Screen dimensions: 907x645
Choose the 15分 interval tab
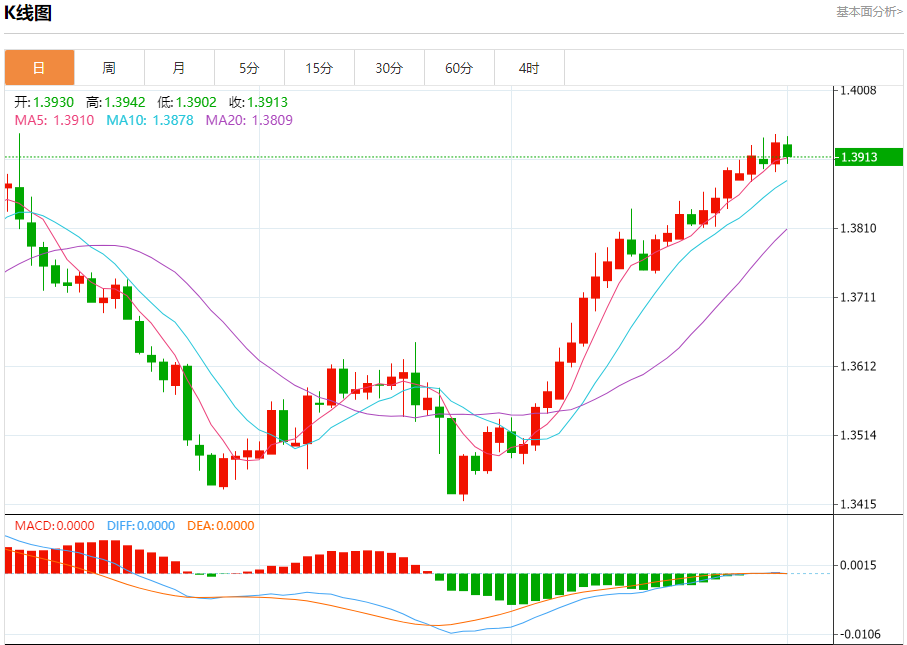pyautogui.click(x=319, y=68)
